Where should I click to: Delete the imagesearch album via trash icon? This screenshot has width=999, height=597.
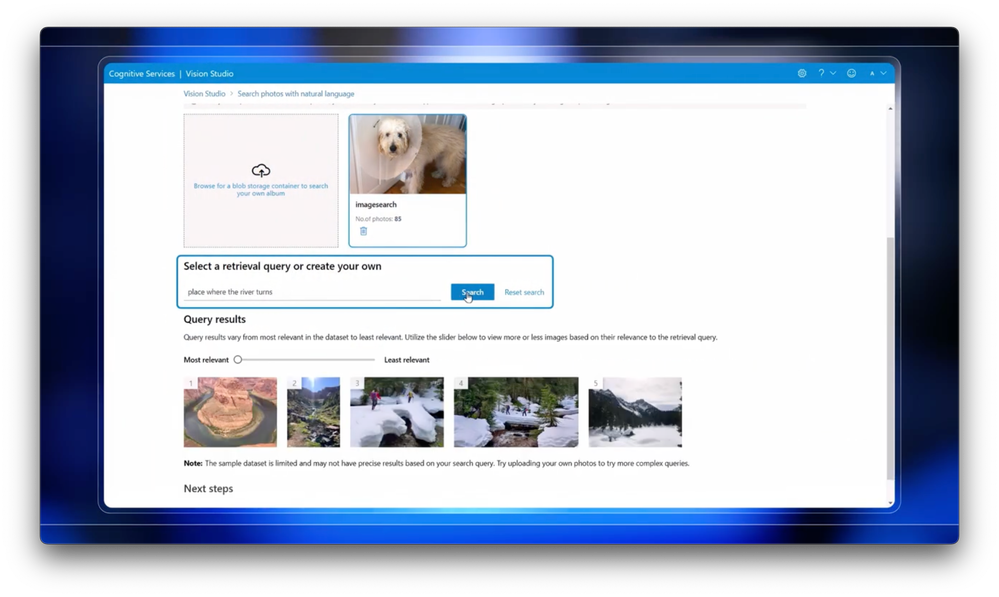(x=363, y=231)
